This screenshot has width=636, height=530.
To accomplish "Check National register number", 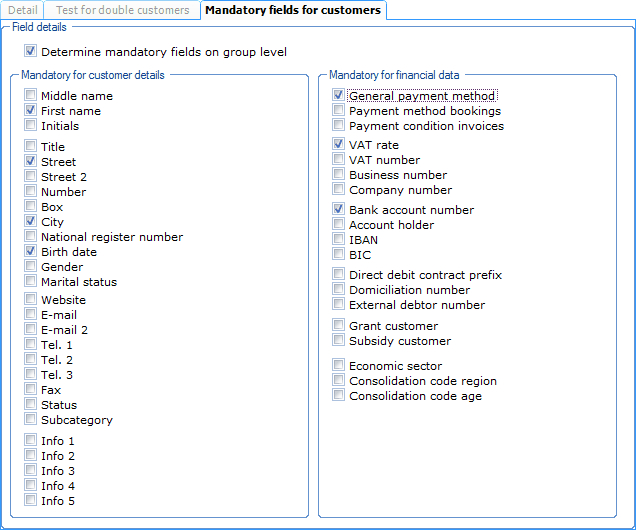I will pyautogui.click(x=31, y=237).
